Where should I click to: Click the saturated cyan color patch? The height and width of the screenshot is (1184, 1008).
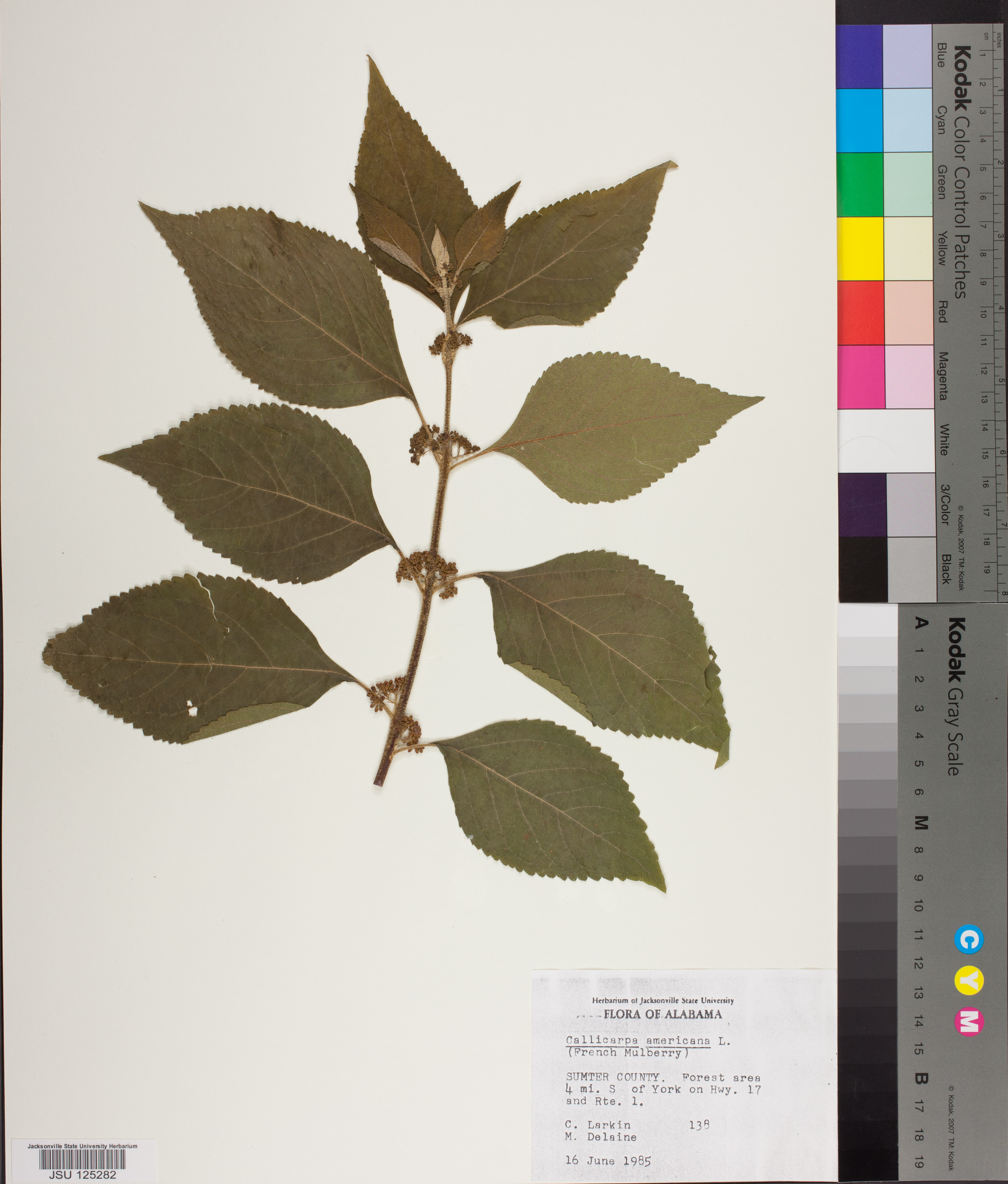click(859, 120)
